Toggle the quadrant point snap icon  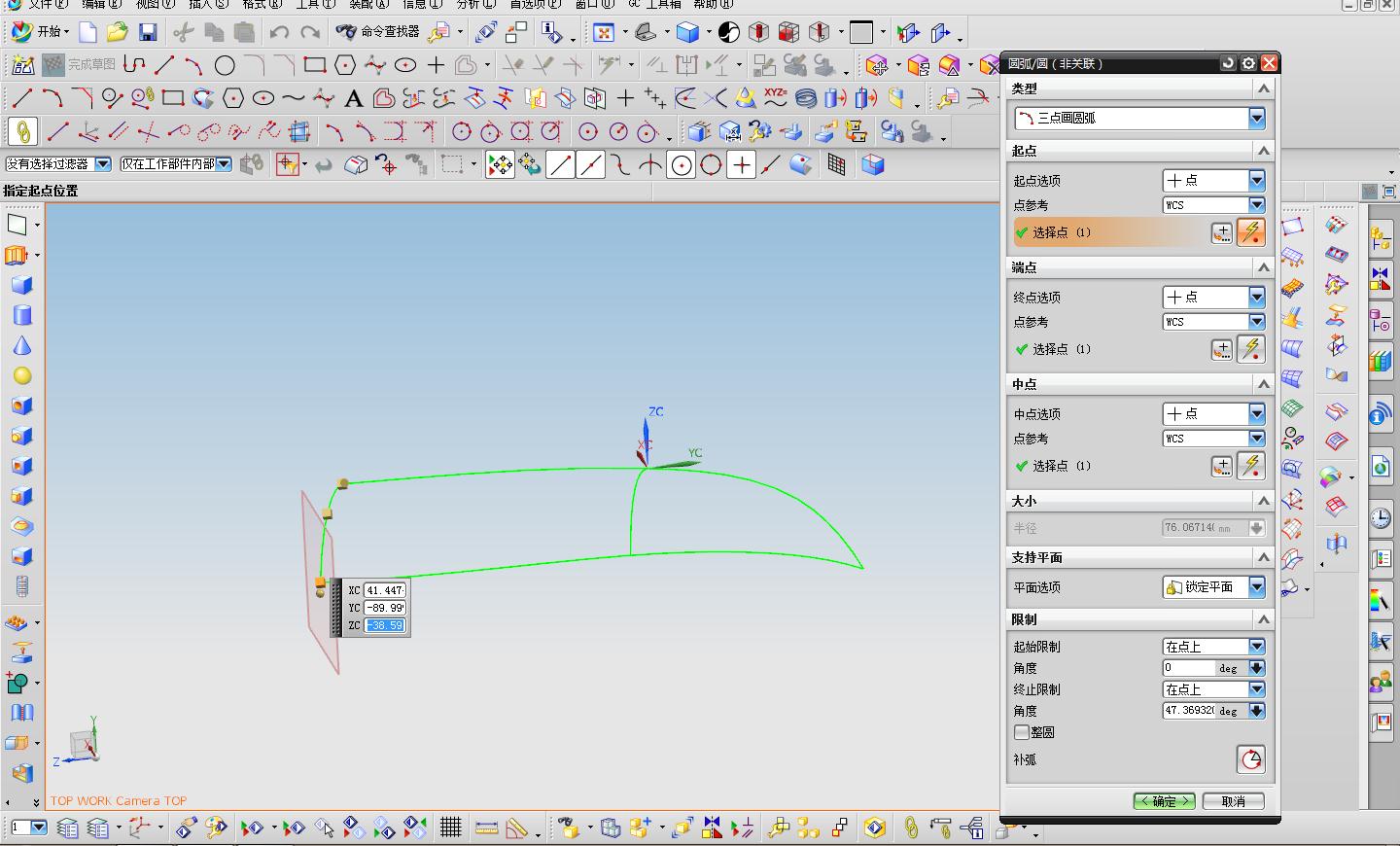click(x=711, y=165)
